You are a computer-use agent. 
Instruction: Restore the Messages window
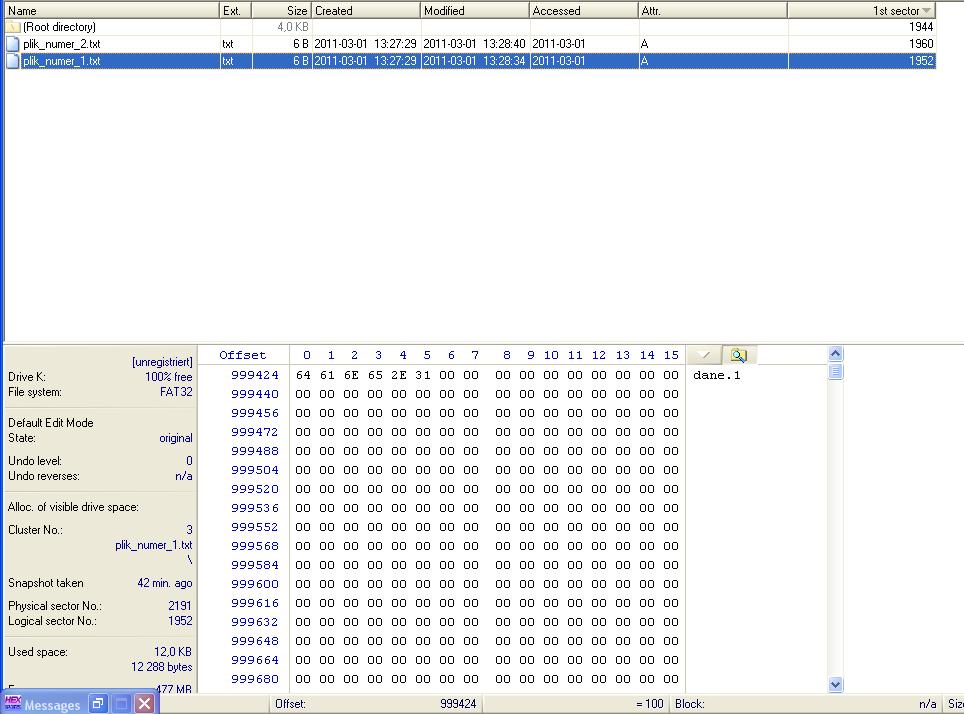coord(98,704)
